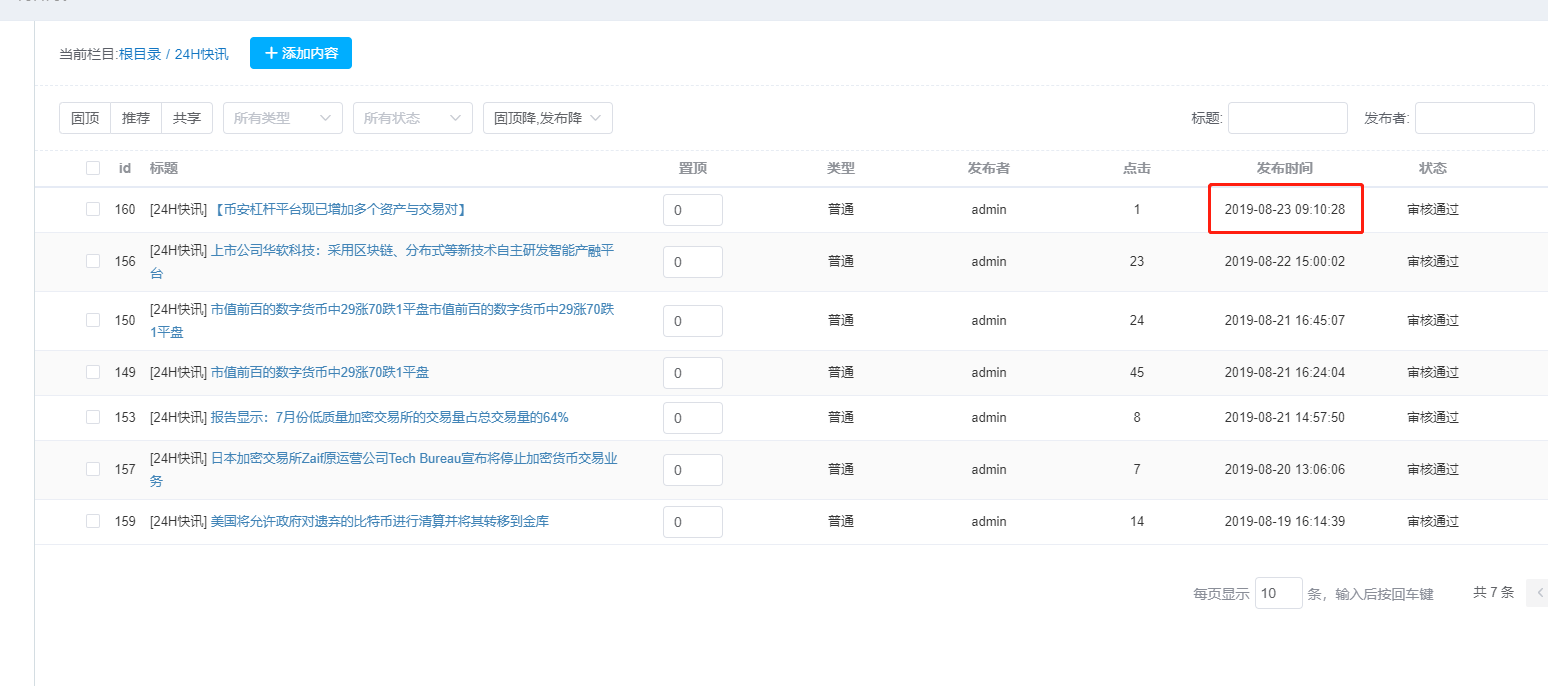This screenshot has height=686, width=1548.
Task: Click the 标题 search input field
Action: 1287,118
